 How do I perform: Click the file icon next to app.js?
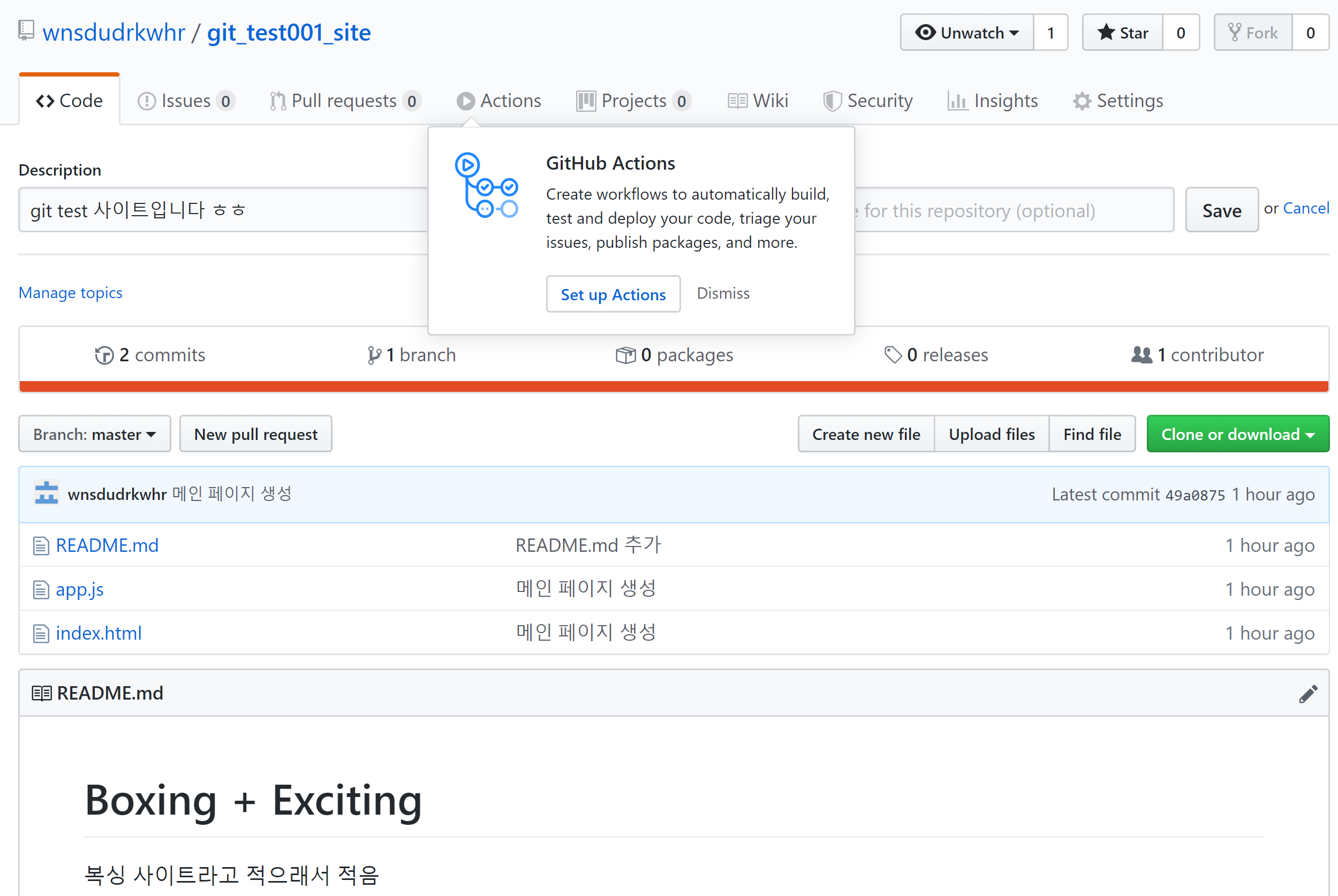click(x=41, y=590)
